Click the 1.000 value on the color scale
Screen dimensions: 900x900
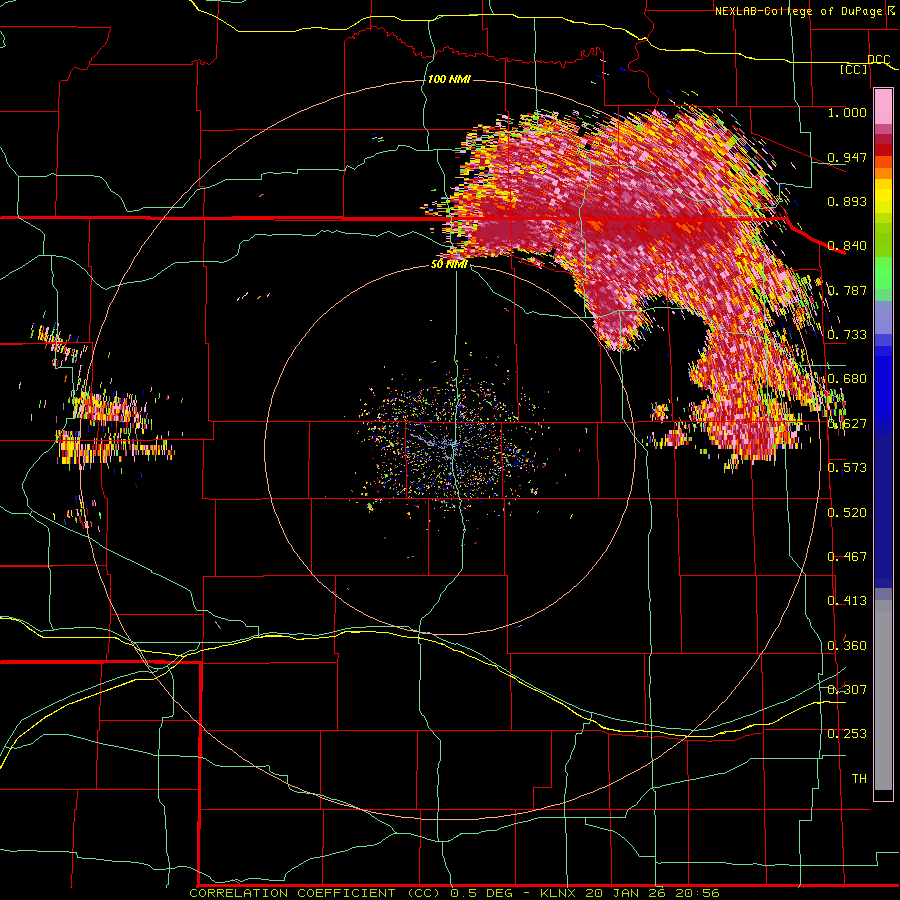click(847, 112)
